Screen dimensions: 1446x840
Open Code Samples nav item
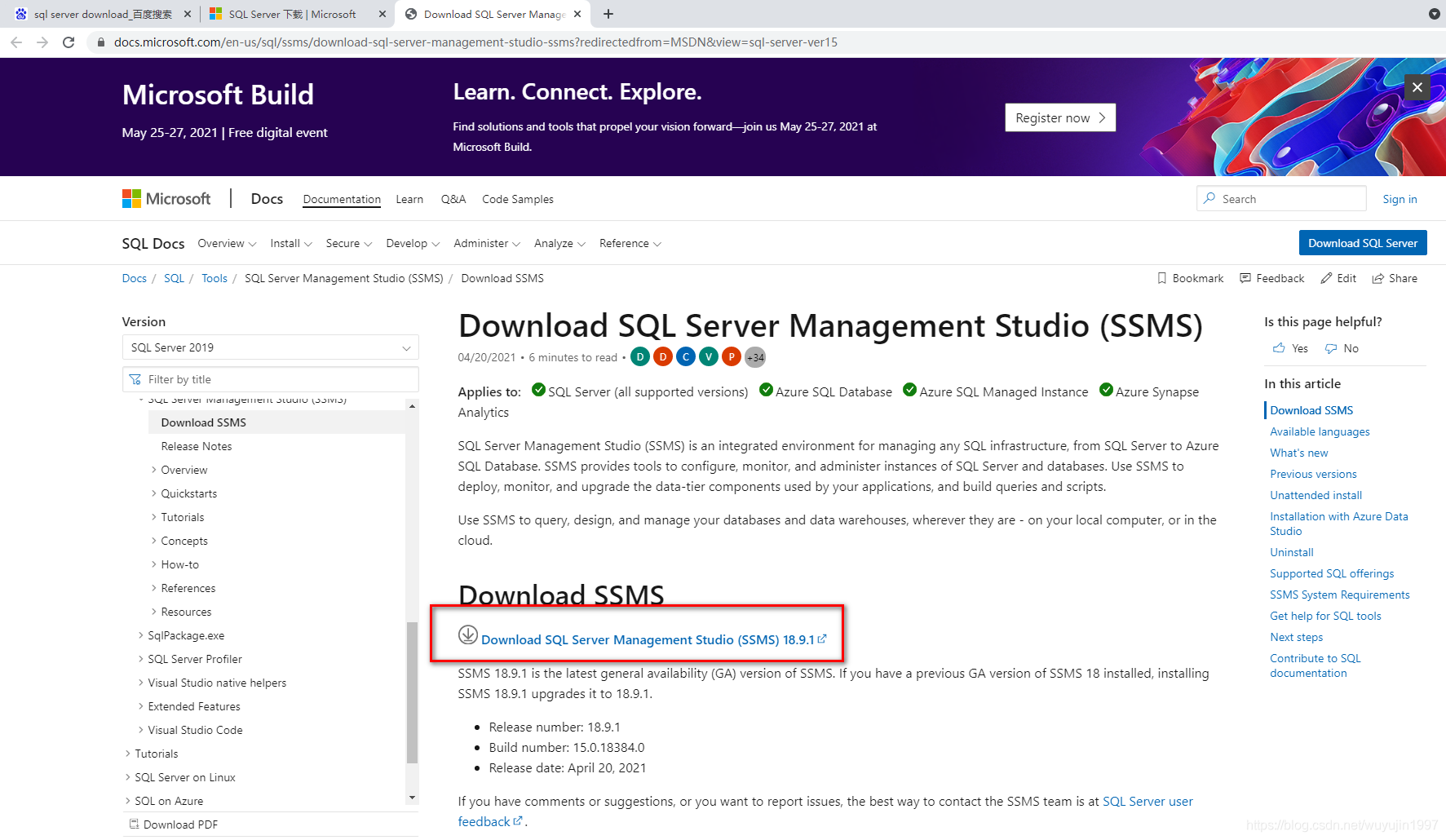click(x=518, y=199)
